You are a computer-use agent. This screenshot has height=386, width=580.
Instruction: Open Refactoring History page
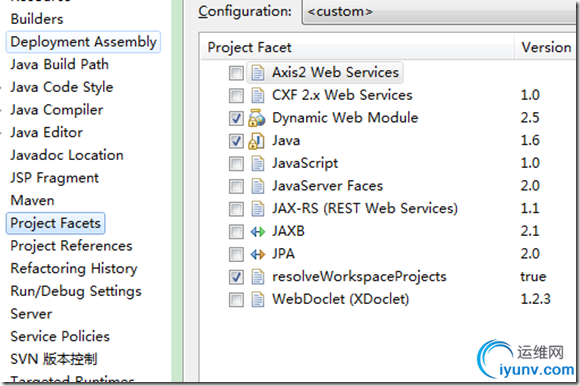pyautogui.click(x=74, y=269)
